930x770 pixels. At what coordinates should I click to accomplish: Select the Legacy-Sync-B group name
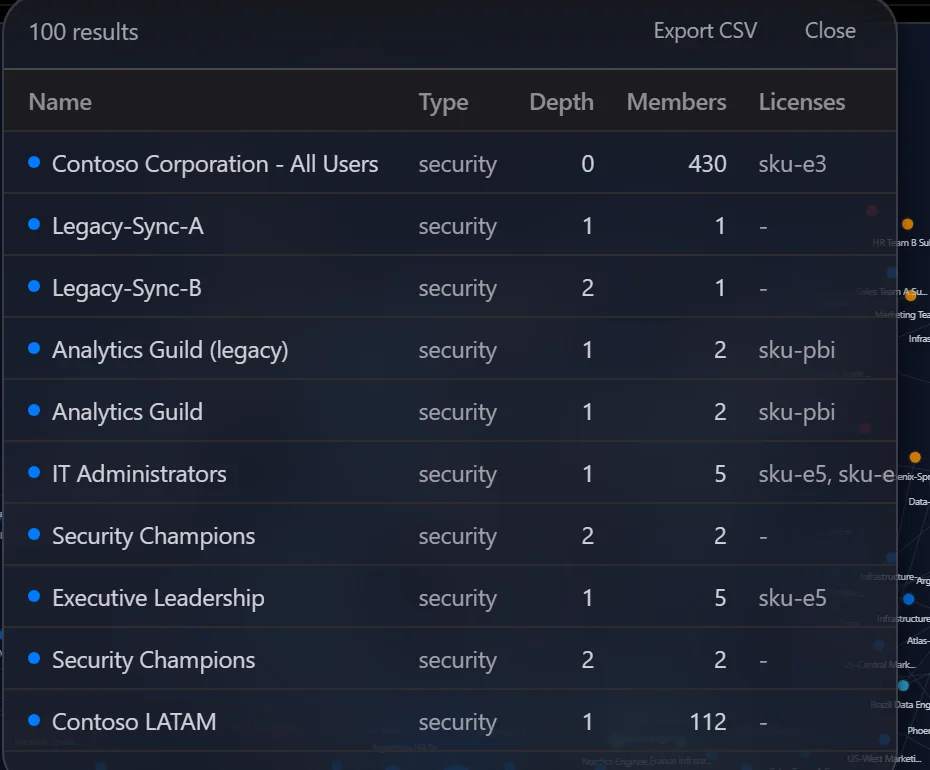tap(127, 288)
